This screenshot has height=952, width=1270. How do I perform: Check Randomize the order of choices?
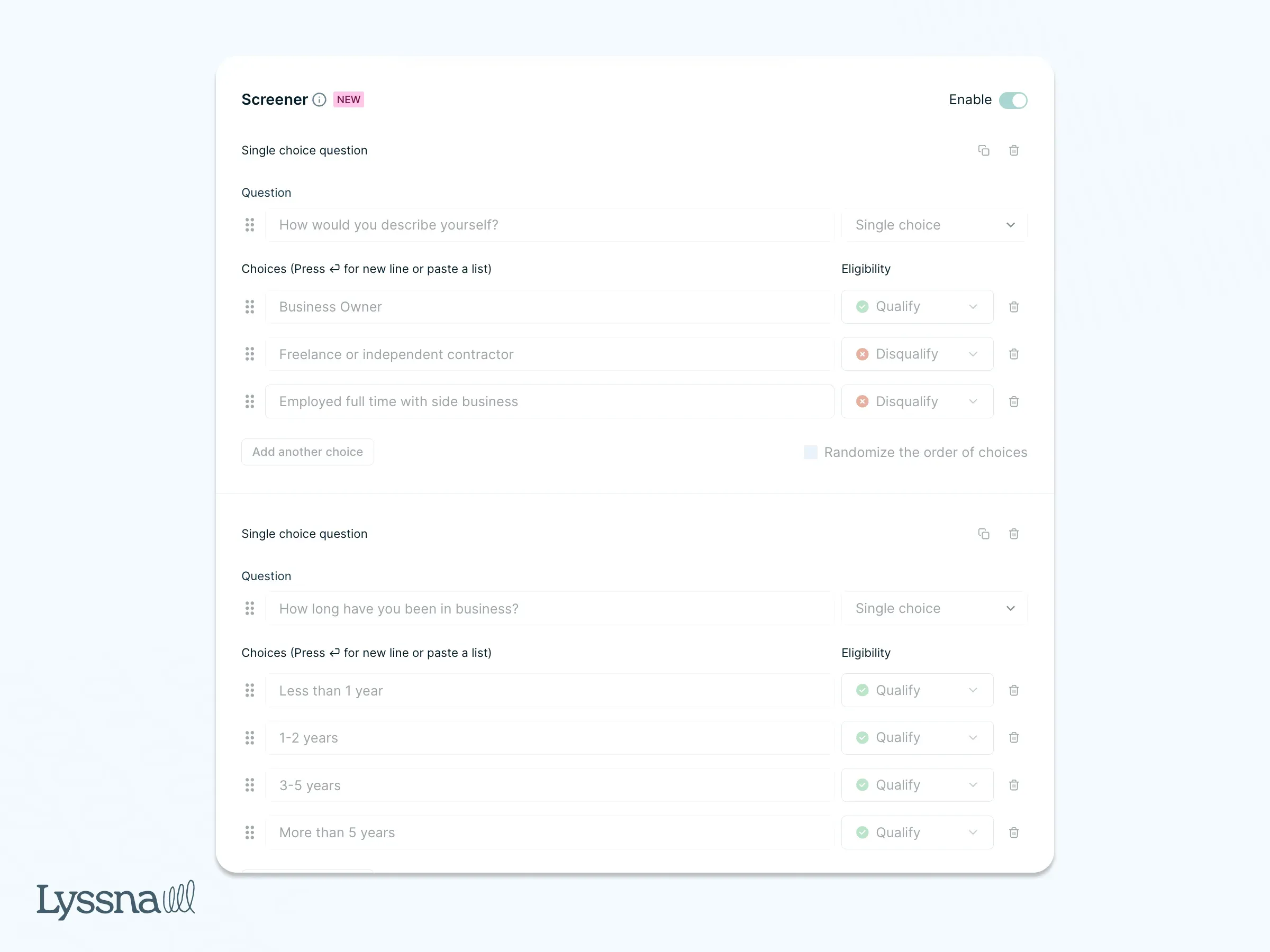[810, 452]
